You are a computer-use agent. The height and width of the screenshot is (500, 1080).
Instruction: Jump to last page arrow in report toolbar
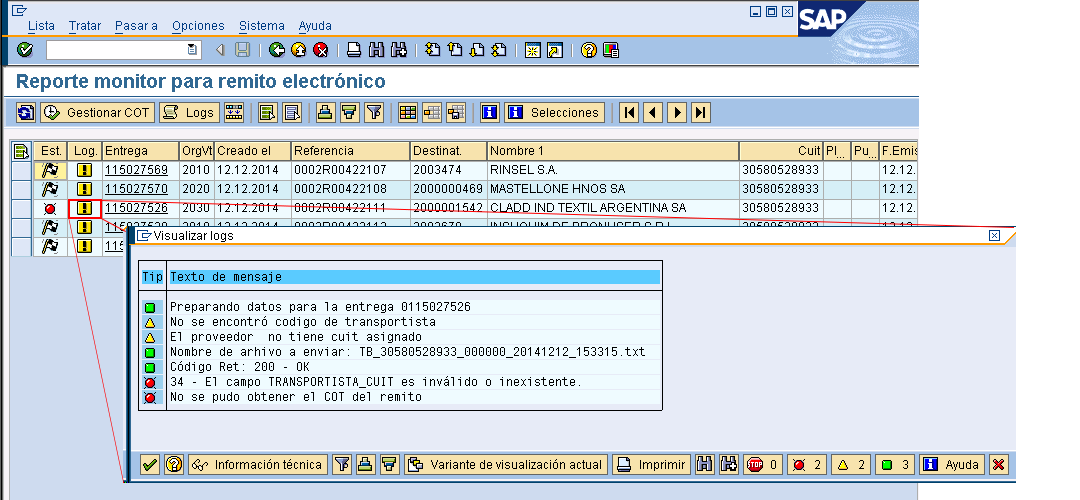[x=700, y=112]
